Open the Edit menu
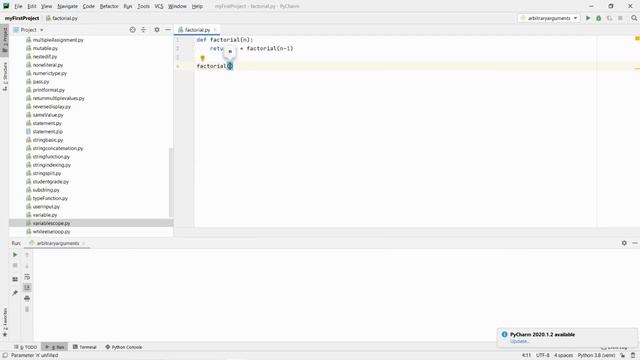The width and height of the screenshot is (640, 360). click(x=32, y=6)
